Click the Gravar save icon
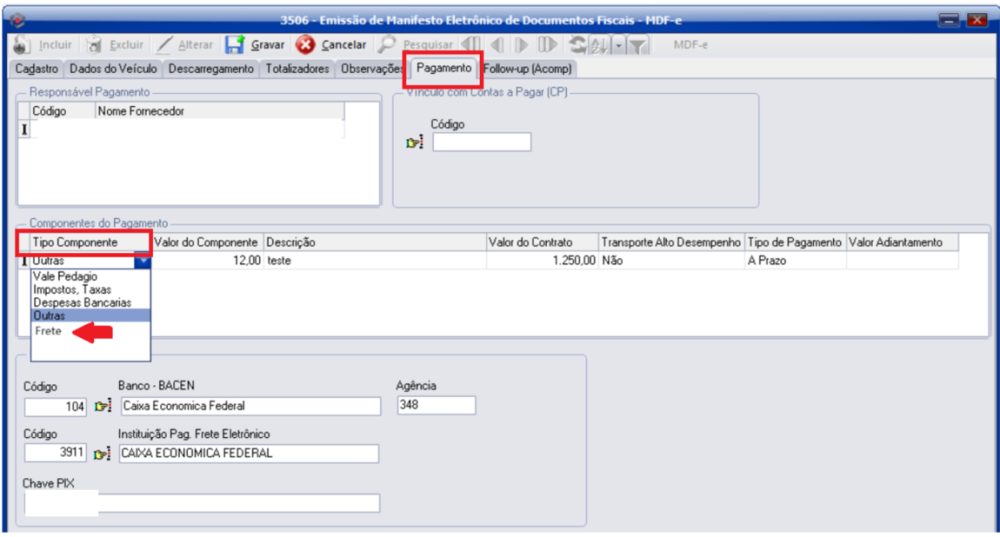This screenshot has width=1000, height=537. point(235,45)
